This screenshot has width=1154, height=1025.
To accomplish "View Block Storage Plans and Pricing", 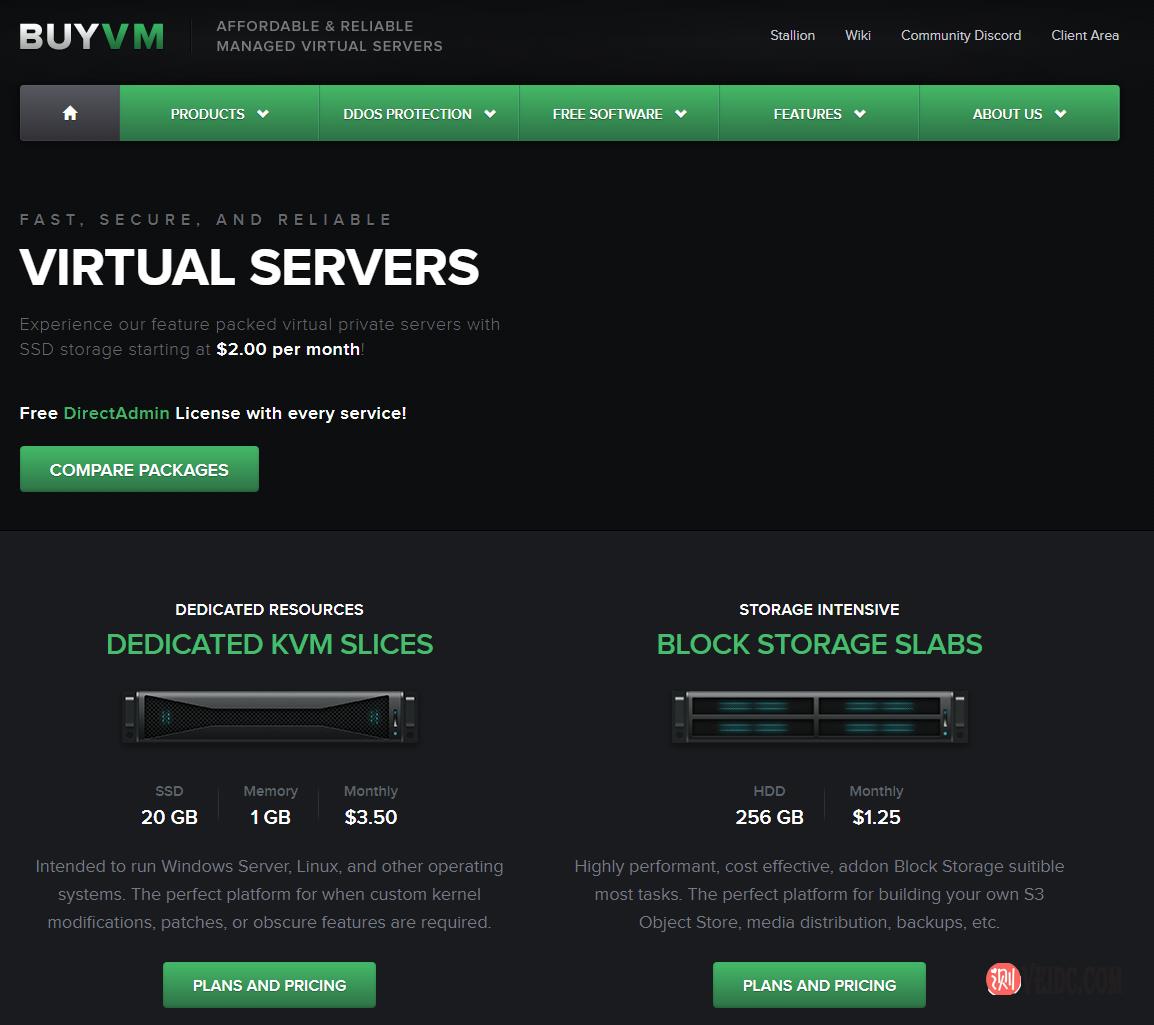I will (819, 985).
